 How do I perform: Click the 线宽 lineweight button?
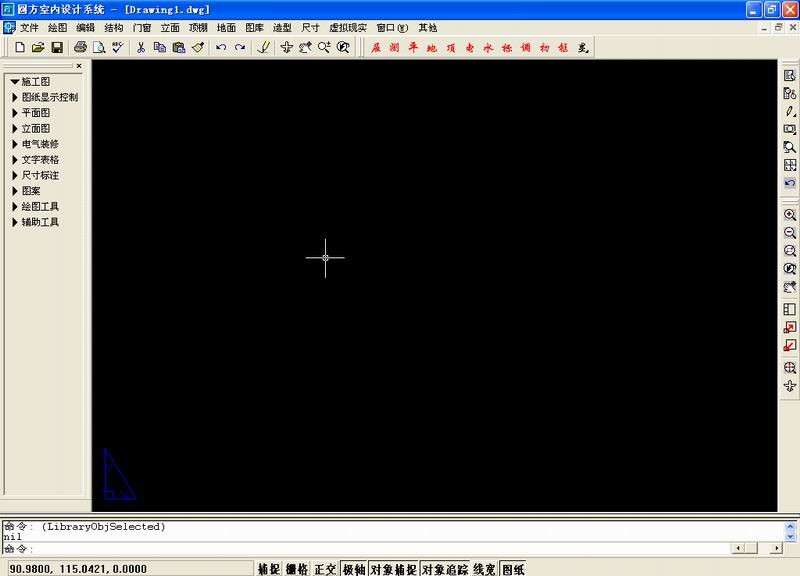click(x=484, y=569)
